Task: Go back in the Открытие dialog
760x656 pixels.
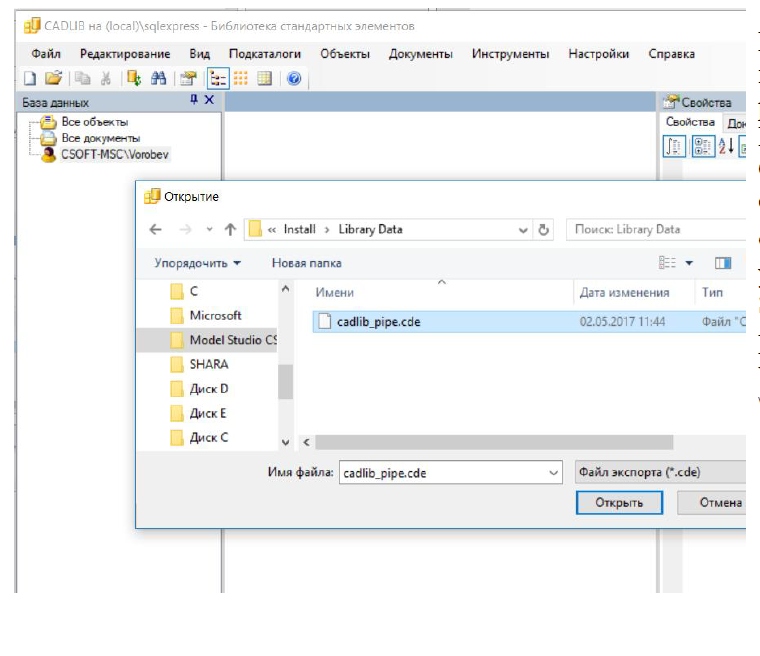Action: 155,229
